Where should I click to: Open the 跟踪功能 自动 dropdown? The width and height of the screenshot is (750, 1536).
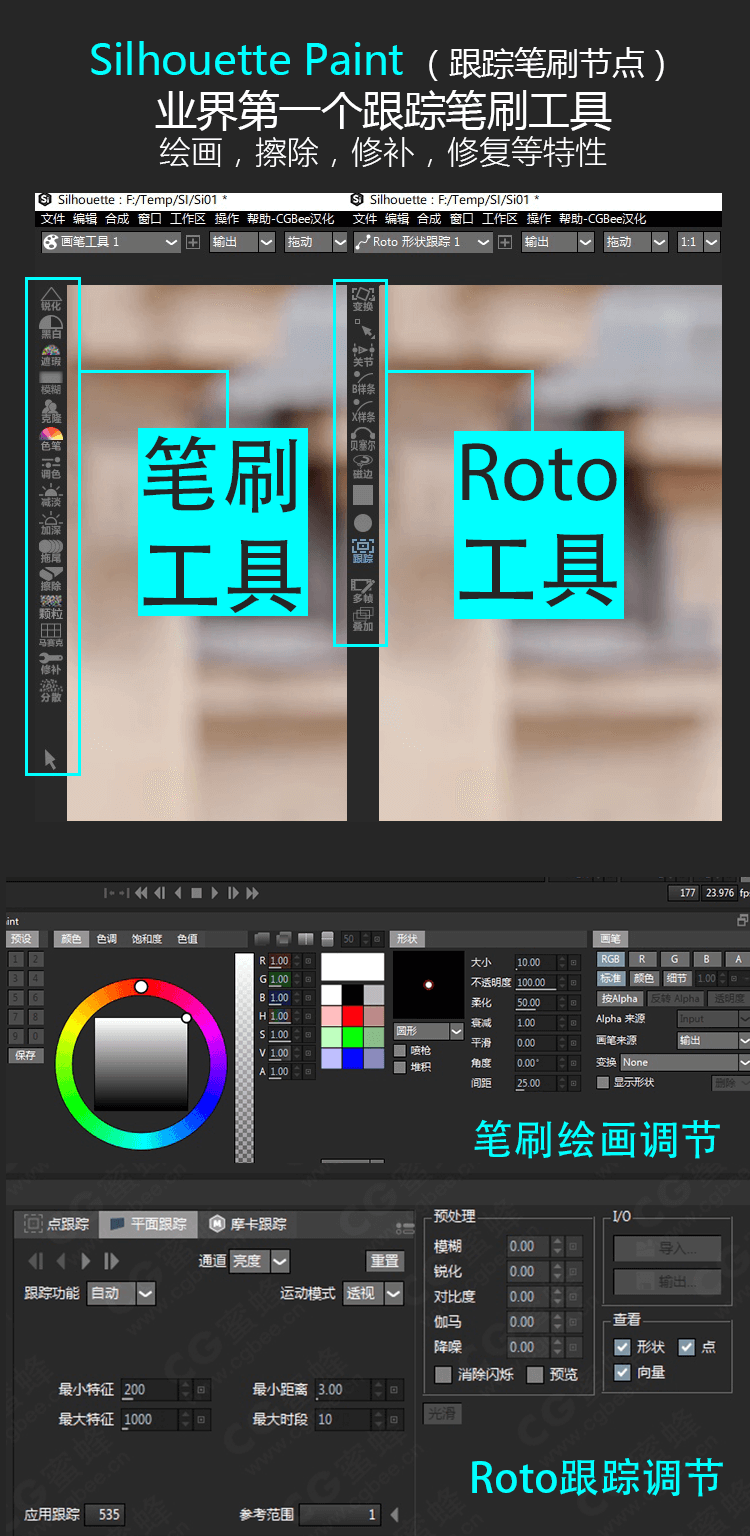[x=121, y=1293]
